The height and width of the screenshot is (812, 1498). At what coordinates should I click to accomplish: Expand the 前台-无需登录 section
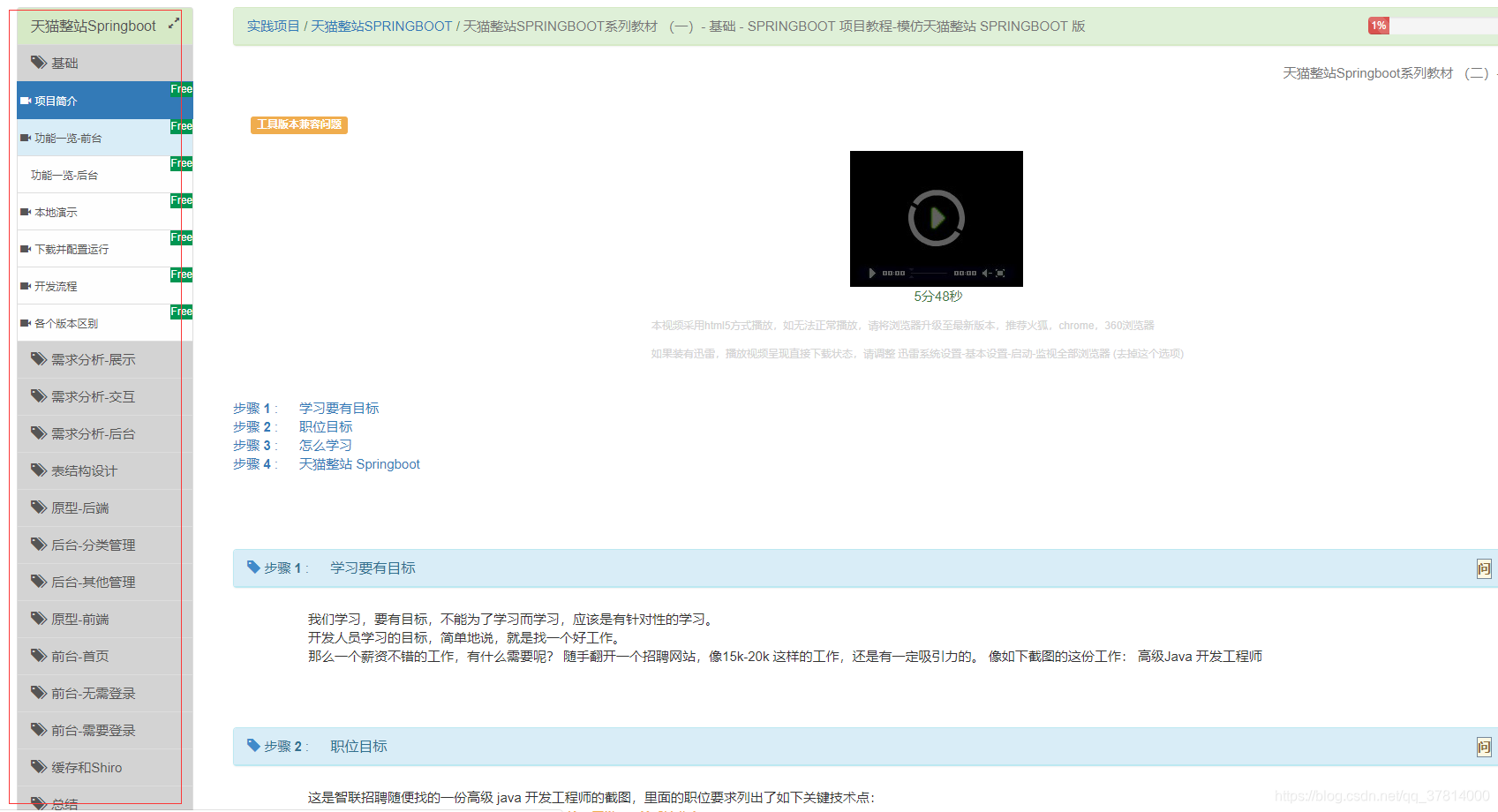coord(105,693)
